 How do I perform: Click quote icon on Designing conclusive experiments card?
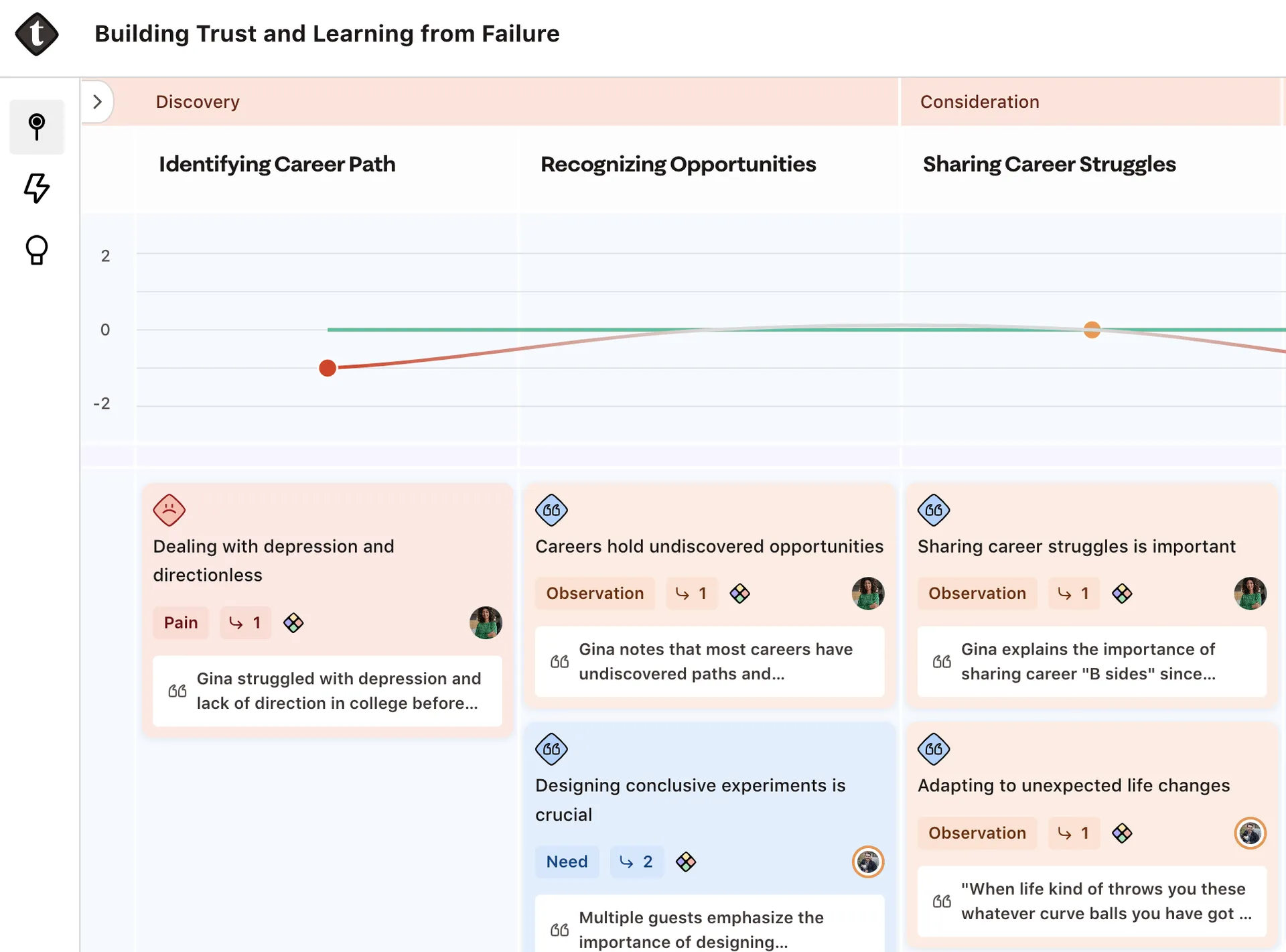point(551,749)
